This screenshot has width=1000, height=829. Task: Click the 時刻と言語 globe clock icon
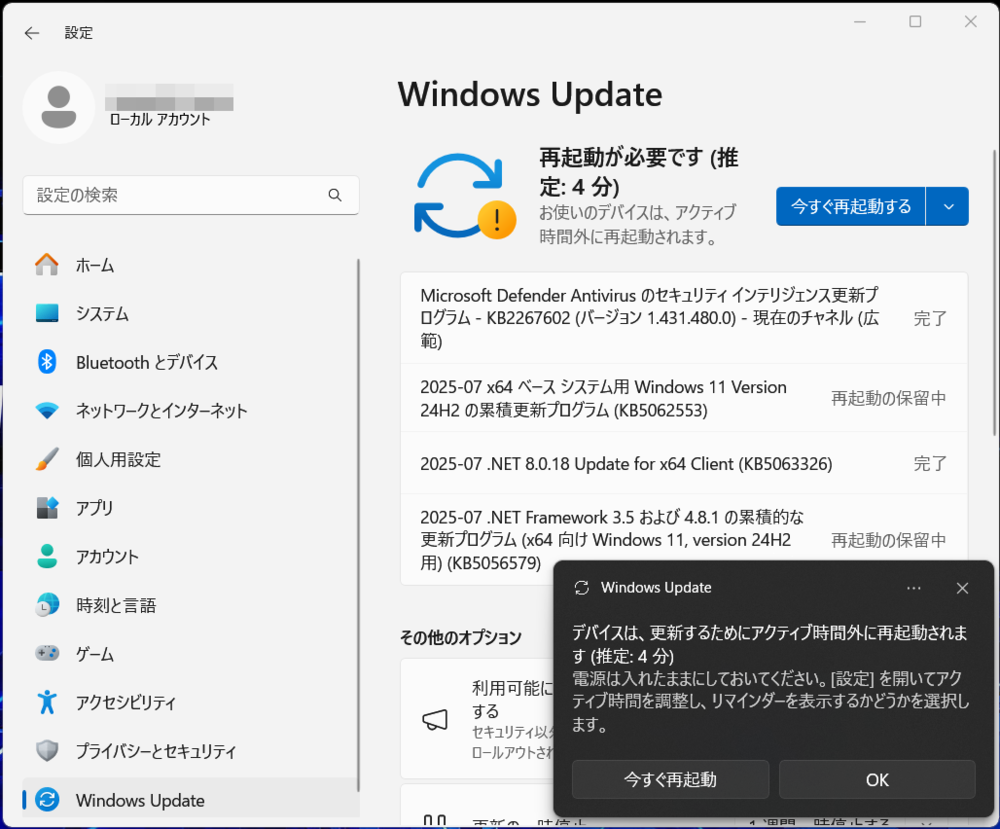(x=47, y=605)
